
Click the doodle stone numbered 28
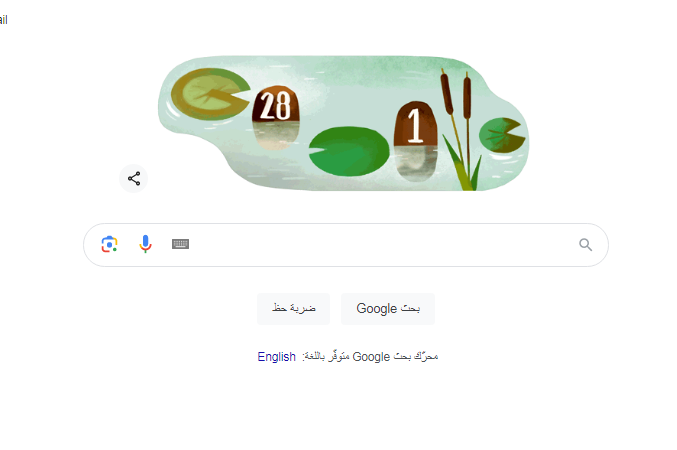275,105
